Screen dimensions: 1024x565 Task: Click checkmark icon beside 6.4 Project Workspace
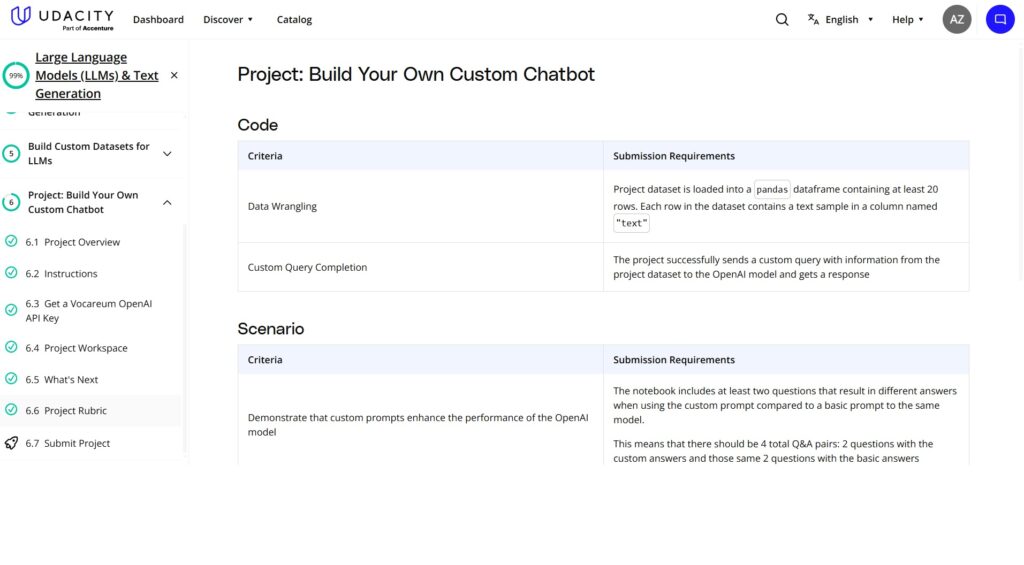11,347
